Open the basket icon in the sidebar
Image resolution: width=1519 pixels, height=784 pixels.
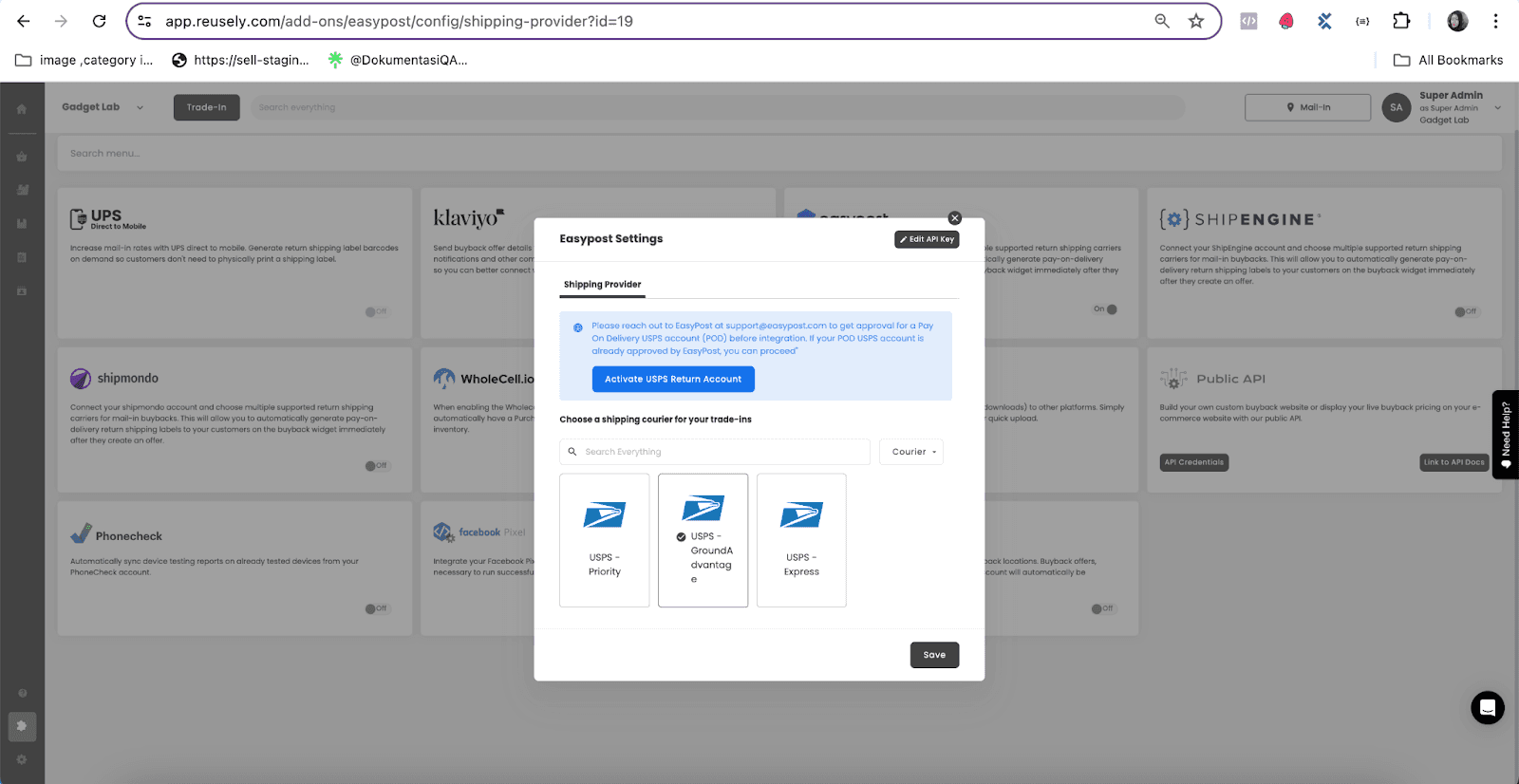click(22, 157)
